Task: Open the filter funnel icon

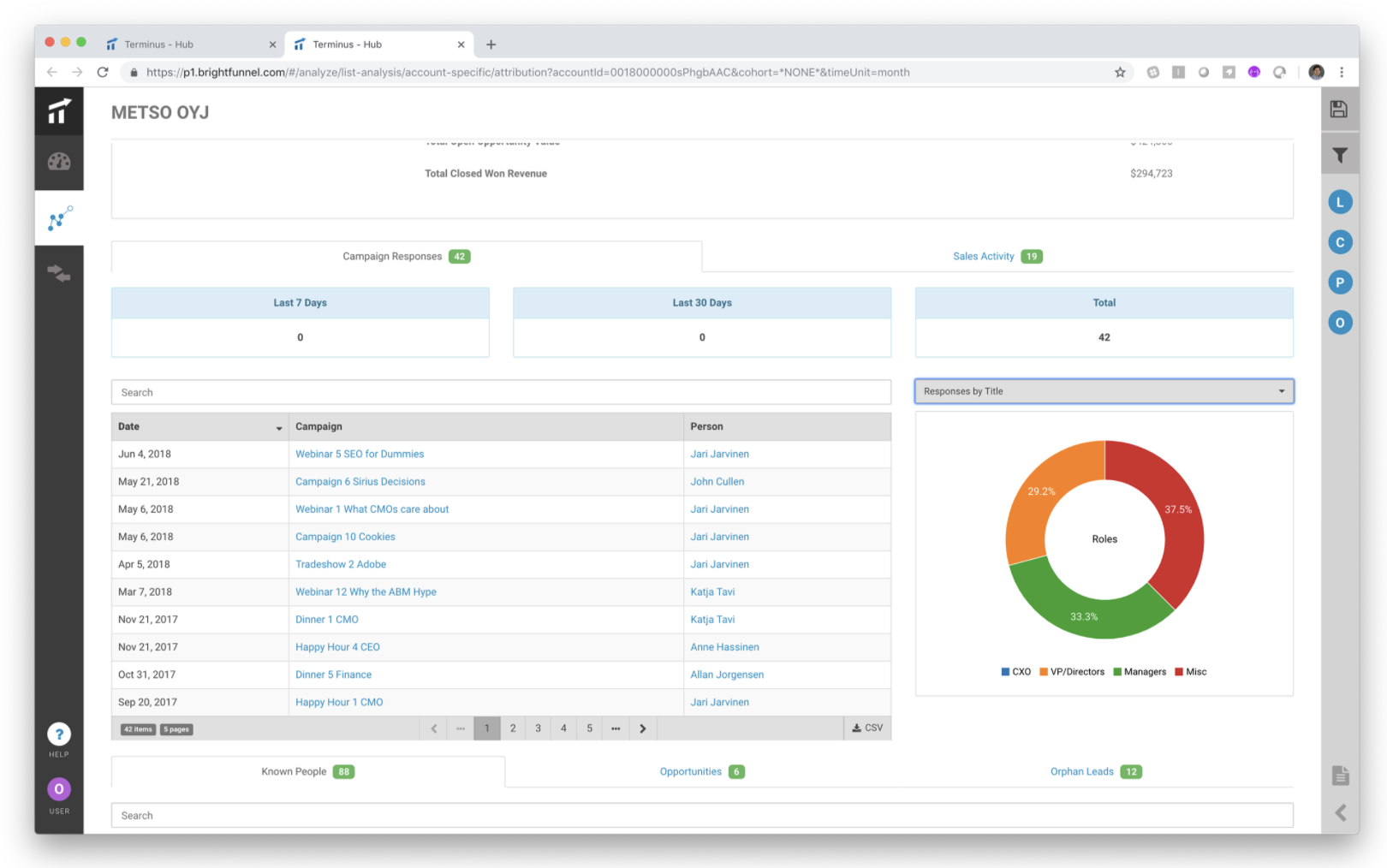Action: (1340, 155)
